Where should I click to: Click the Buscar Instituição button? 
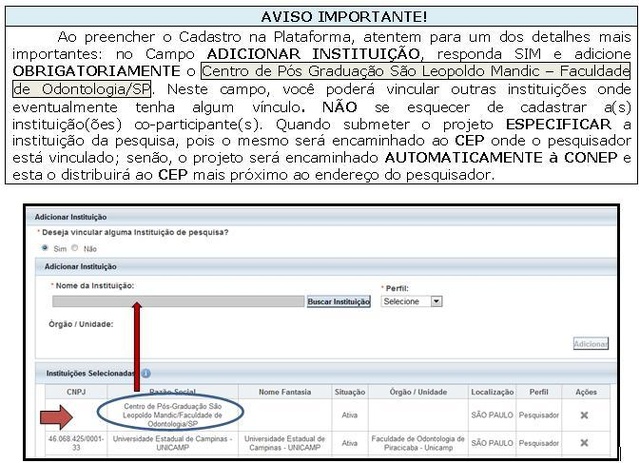pos(338,301)
